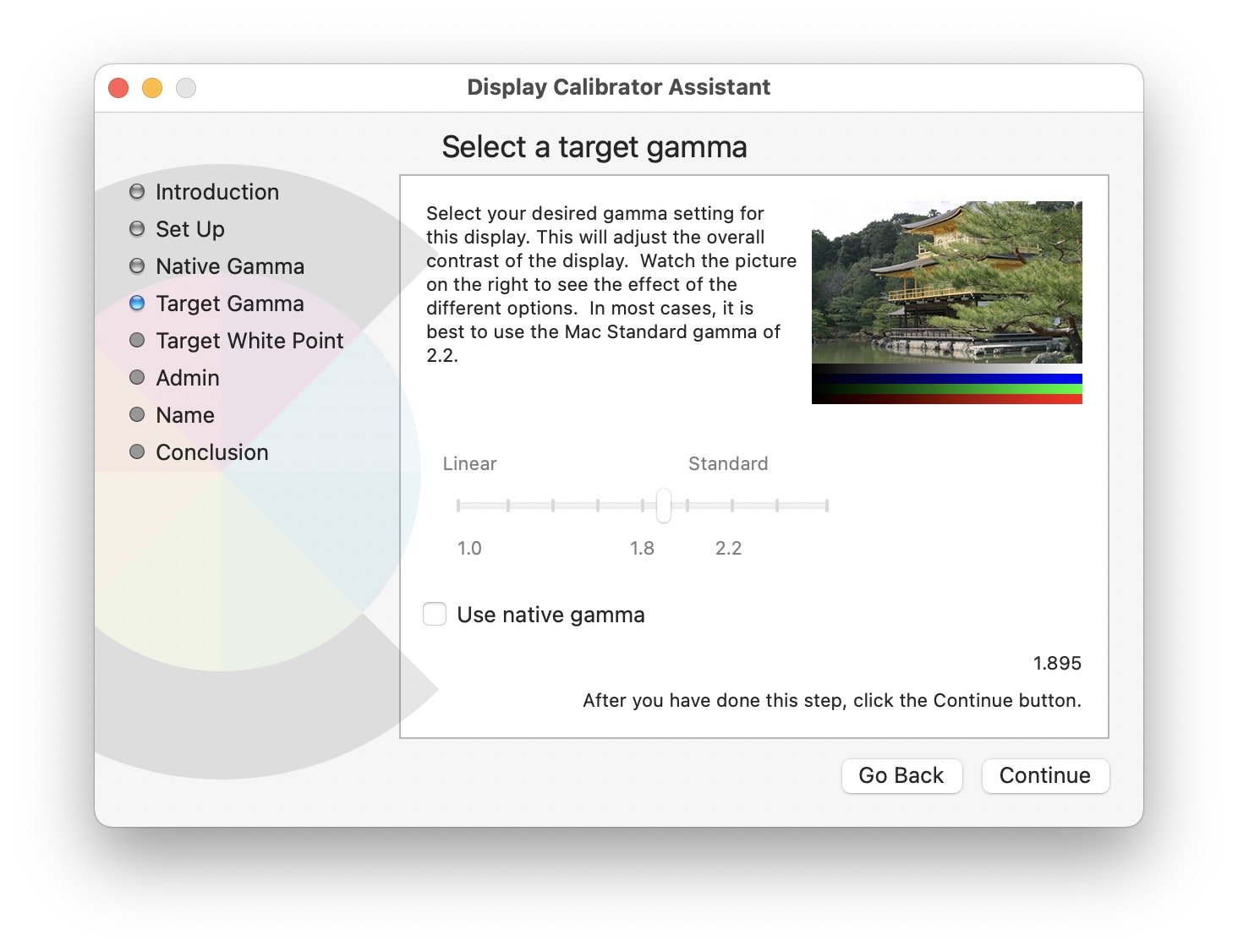Select the Target Gamma step
Image resolution: width=1238 pixels, height=952 pixels.
[230, 304]
